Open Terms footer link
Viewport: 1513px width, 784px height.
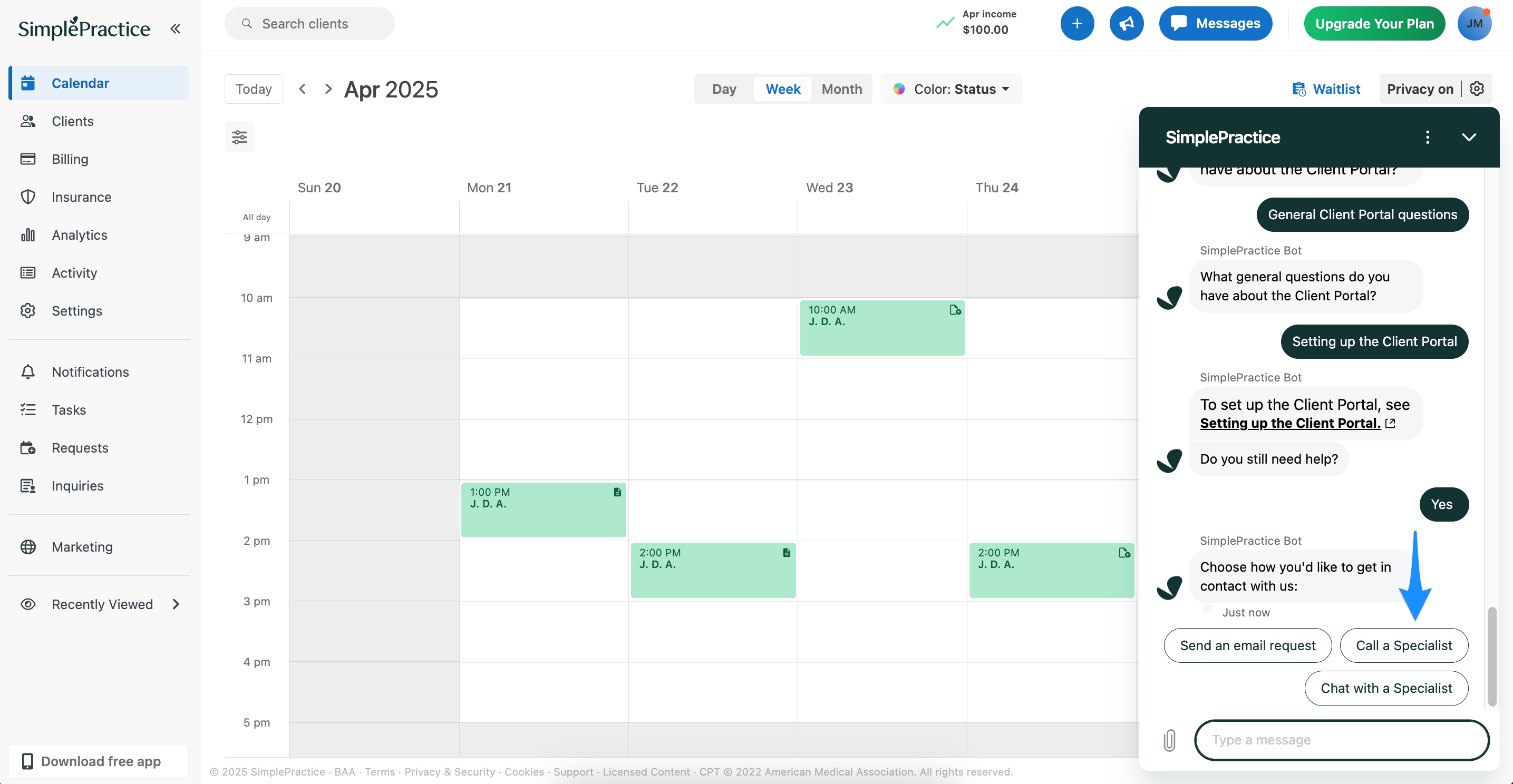point(380,772)
